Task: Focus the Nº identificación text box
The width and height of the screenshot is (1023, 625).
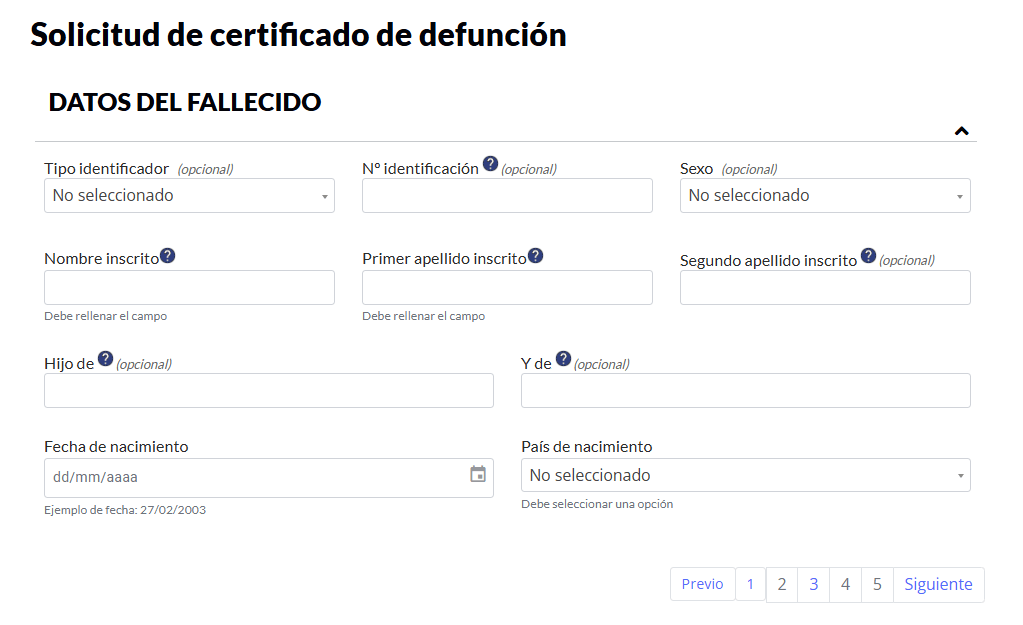Action: pos(506,195)
